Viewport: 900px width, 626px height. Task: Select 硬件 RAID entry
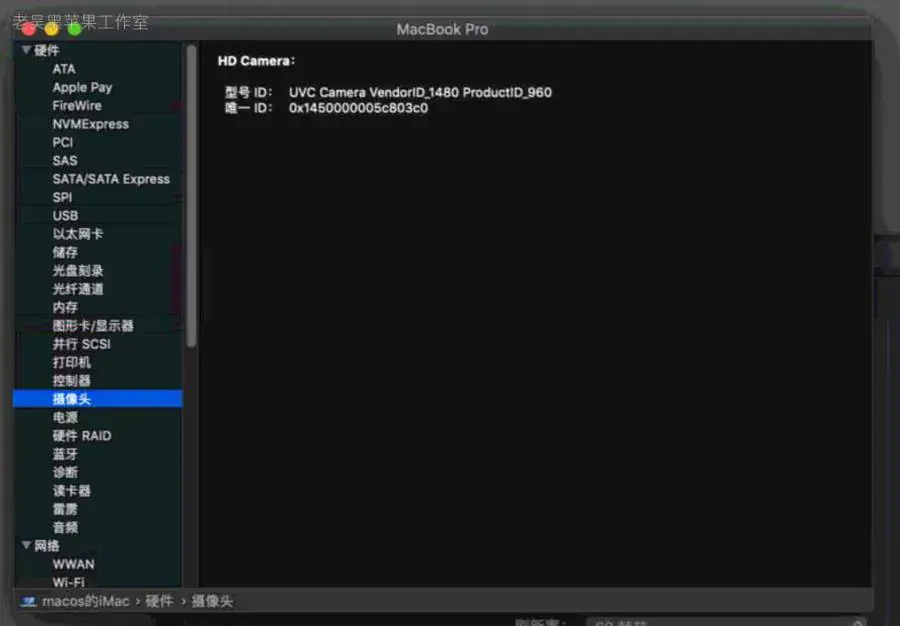point(82,436)
